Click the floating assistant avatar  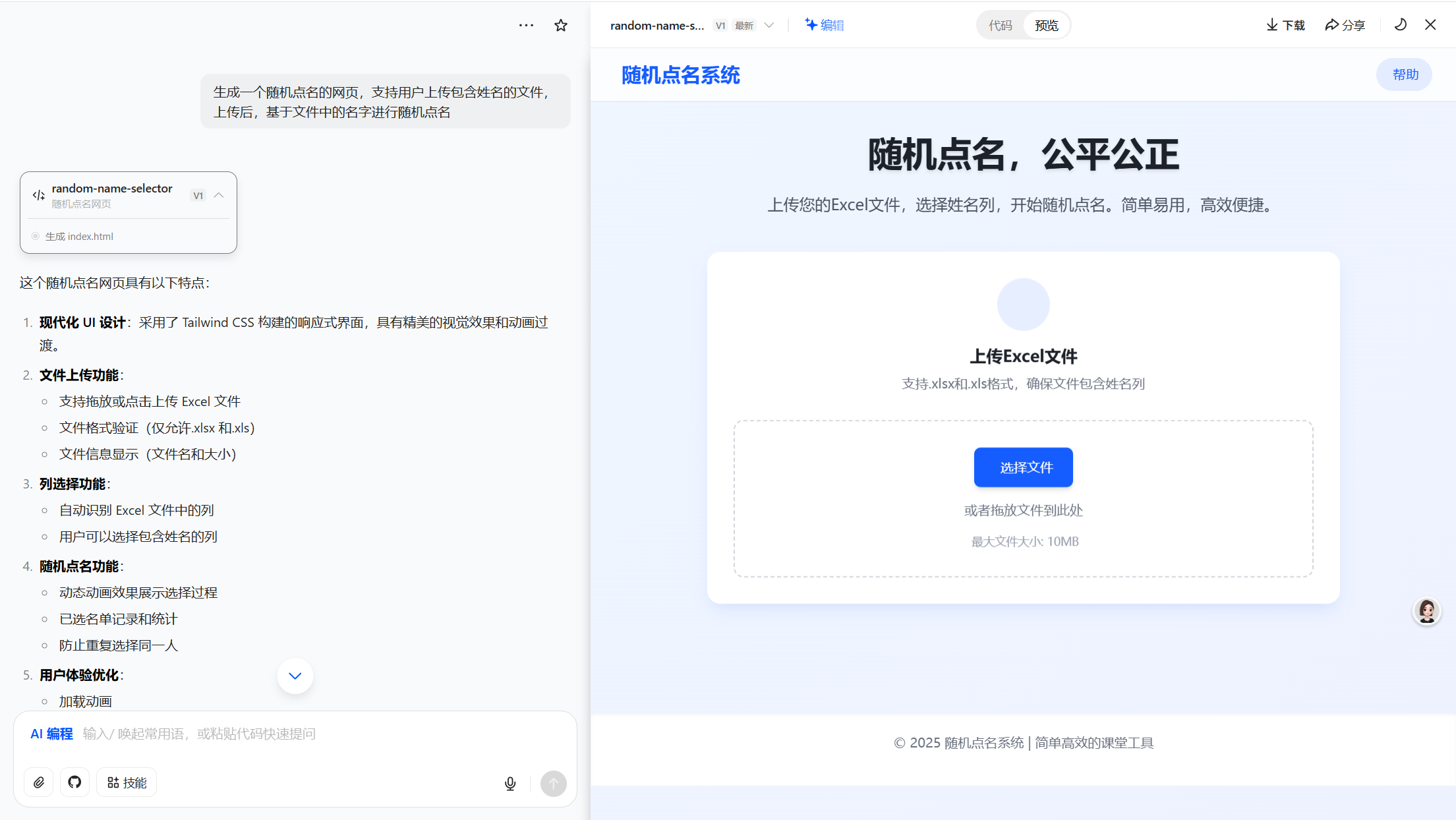point(1427,611)
